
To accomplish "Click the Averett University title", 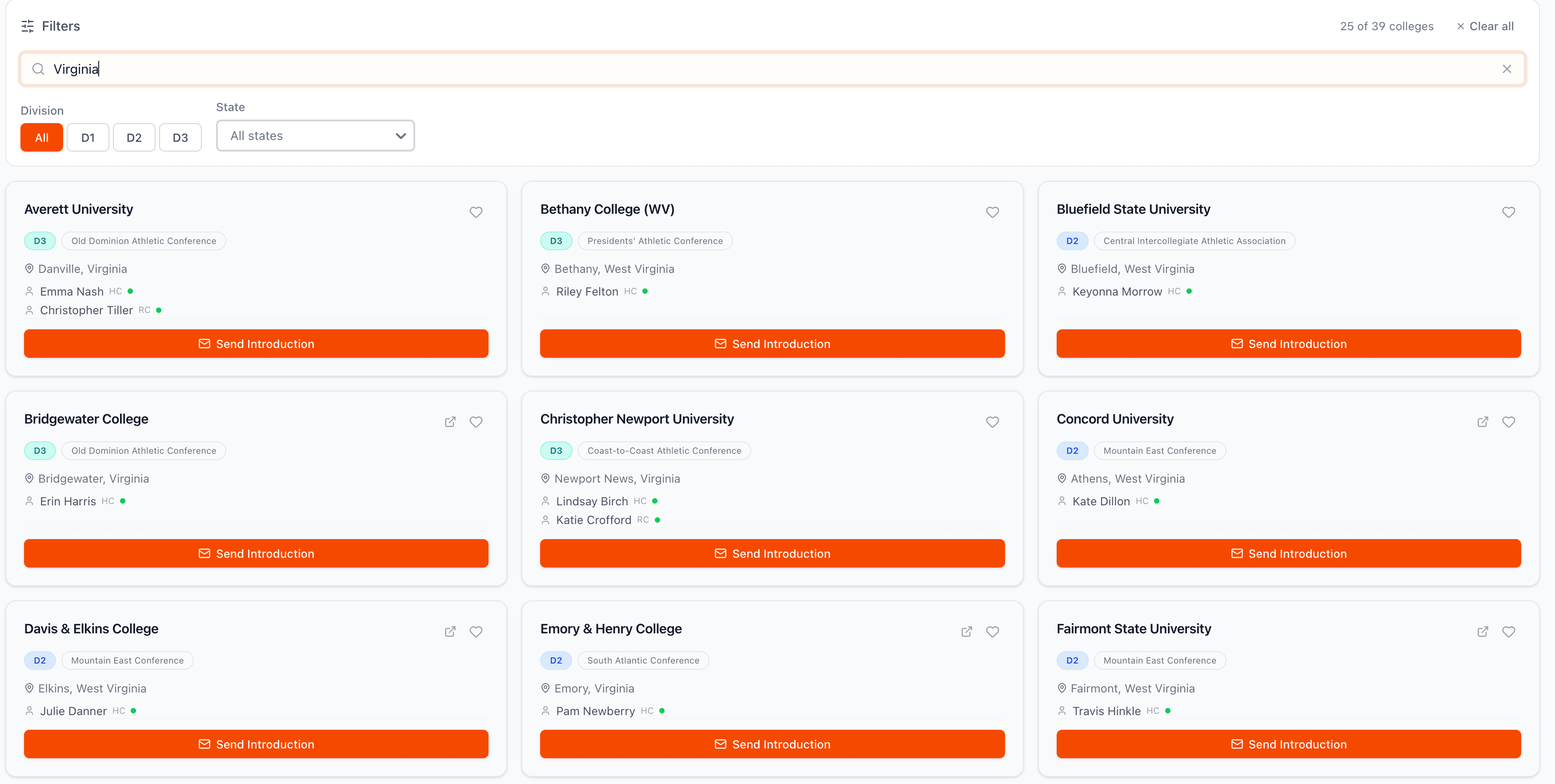I will 79,209.
